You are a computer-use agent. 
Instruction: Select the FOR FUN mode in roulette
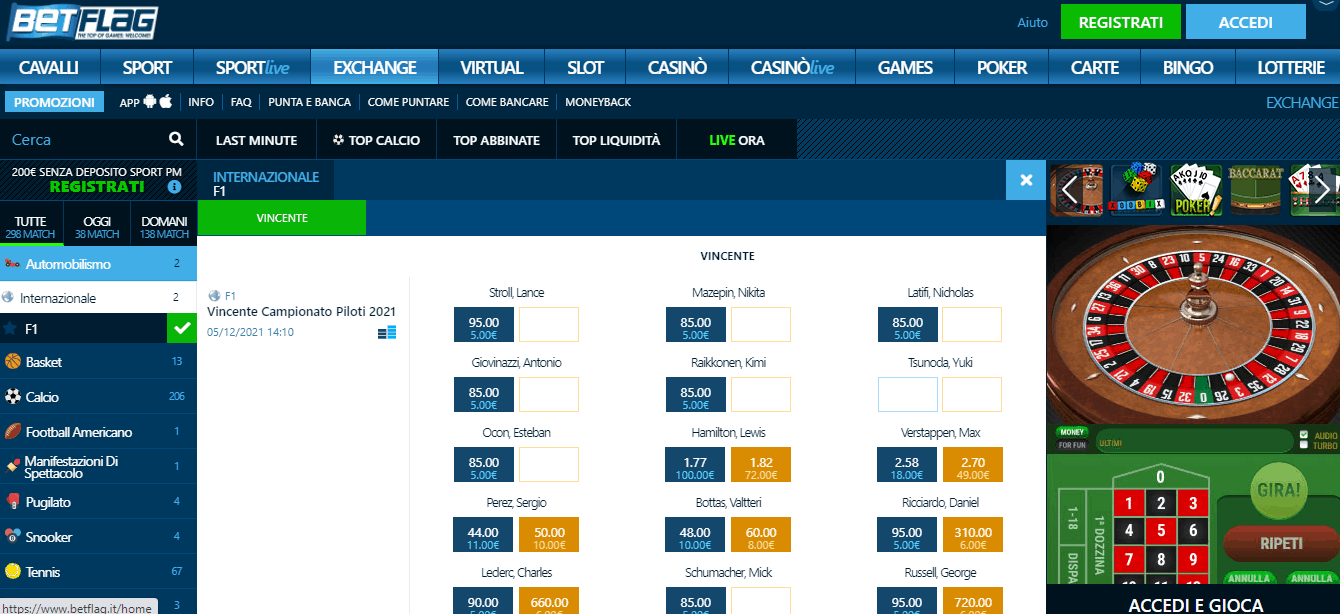coord(1072,445)
